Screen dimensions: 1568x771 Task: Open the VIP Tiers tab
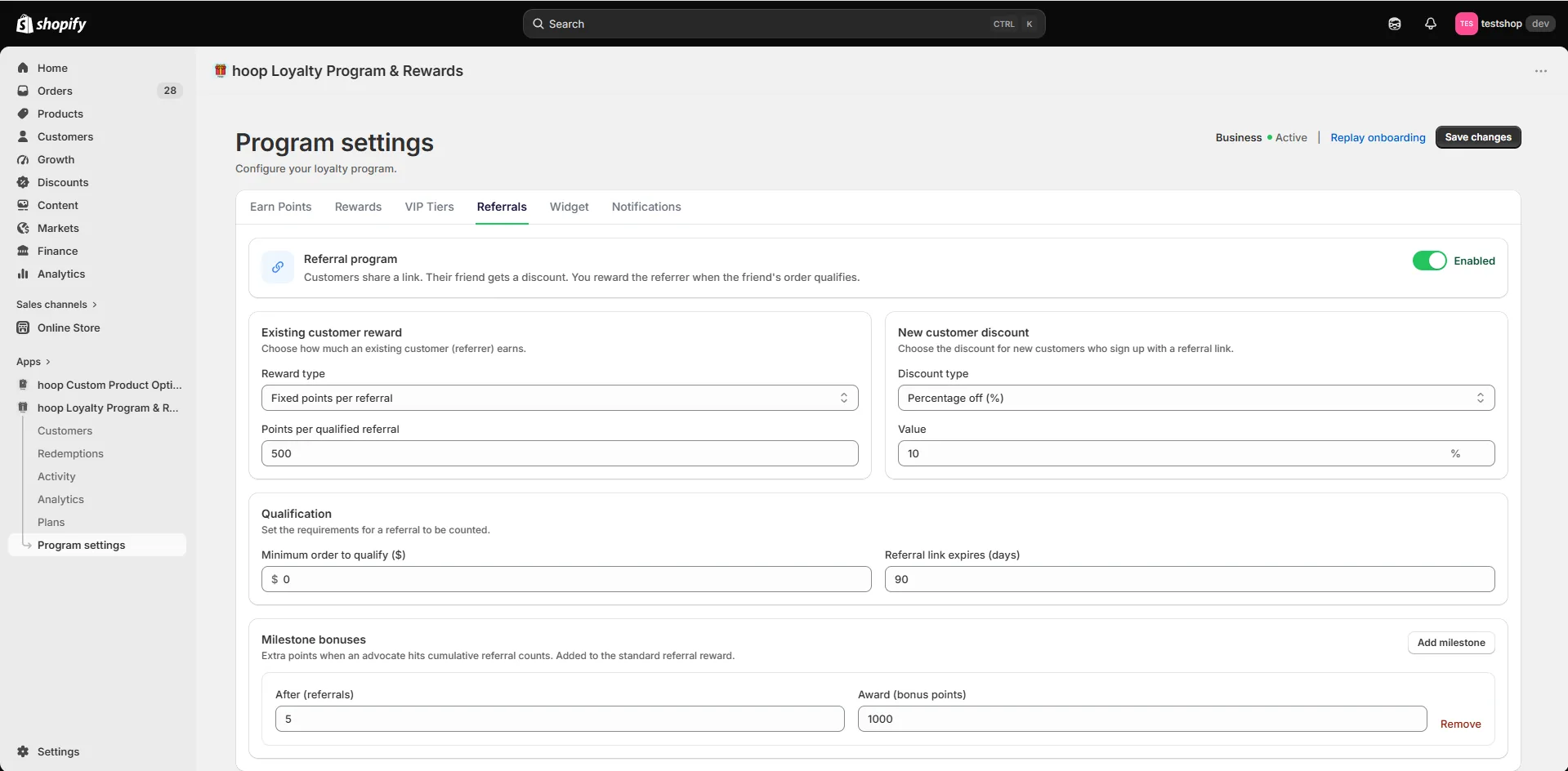point(429,207)
